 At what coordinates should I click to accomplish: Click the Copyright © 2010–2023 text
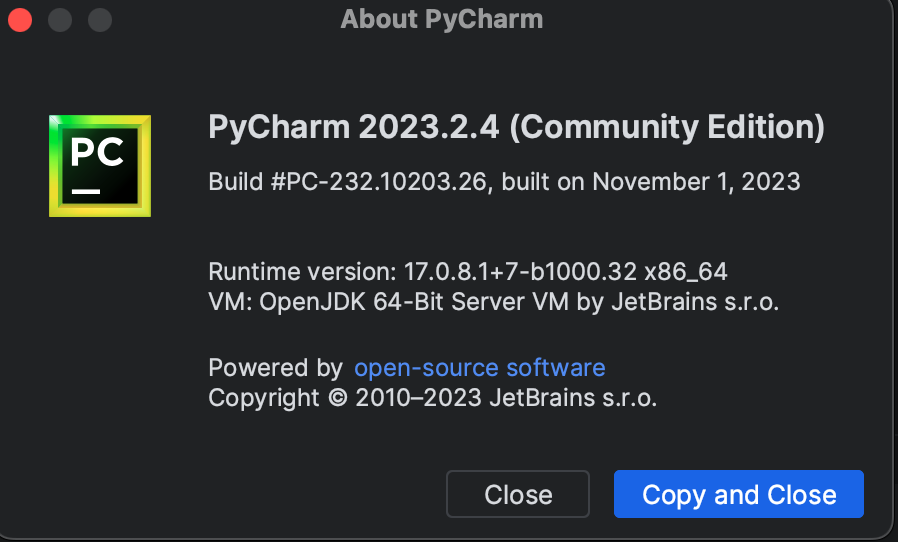345,397
